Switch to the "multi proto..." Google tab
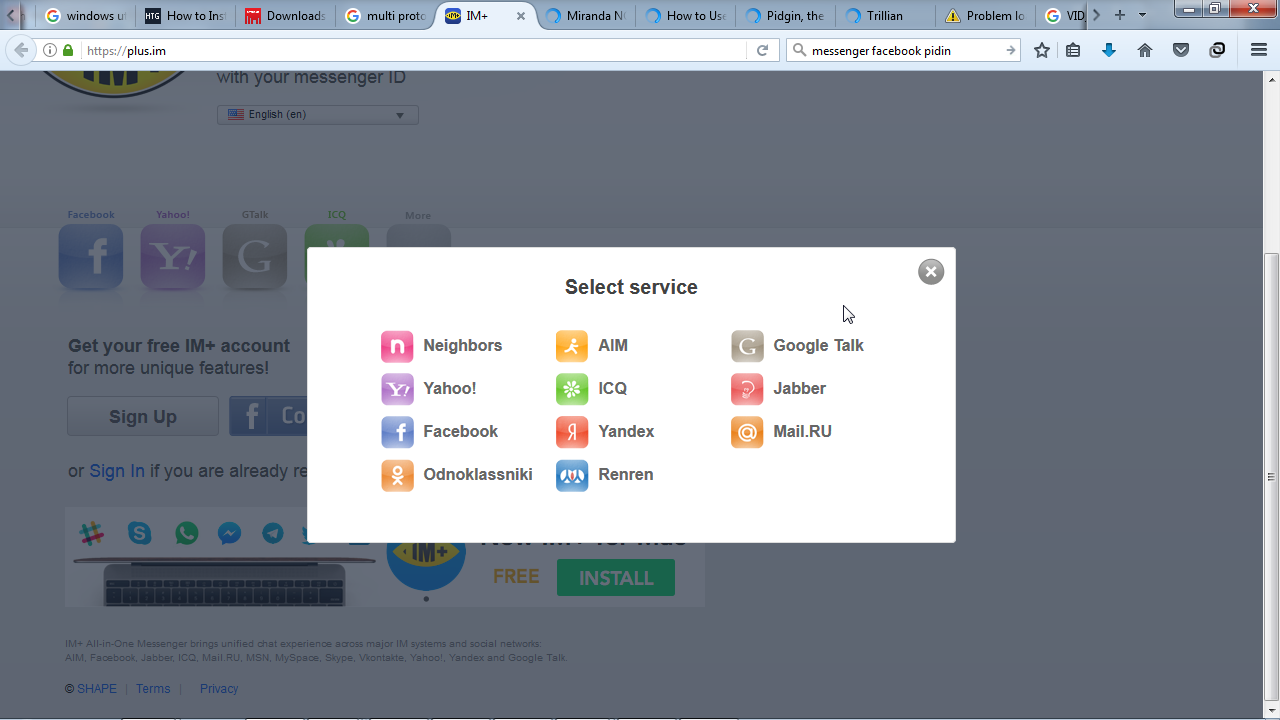Screen dimensions: 1280x720 coord(385,16)
